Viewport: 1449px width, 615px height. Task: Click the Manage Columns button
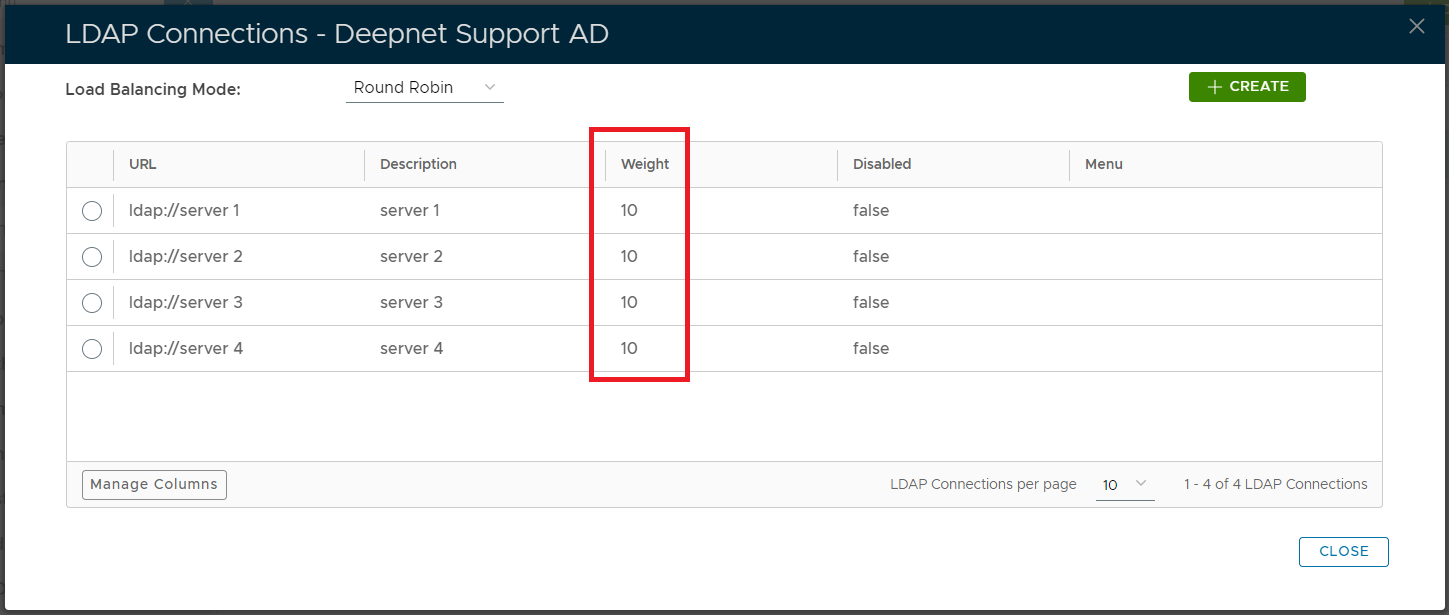click(x=154, y=485)
